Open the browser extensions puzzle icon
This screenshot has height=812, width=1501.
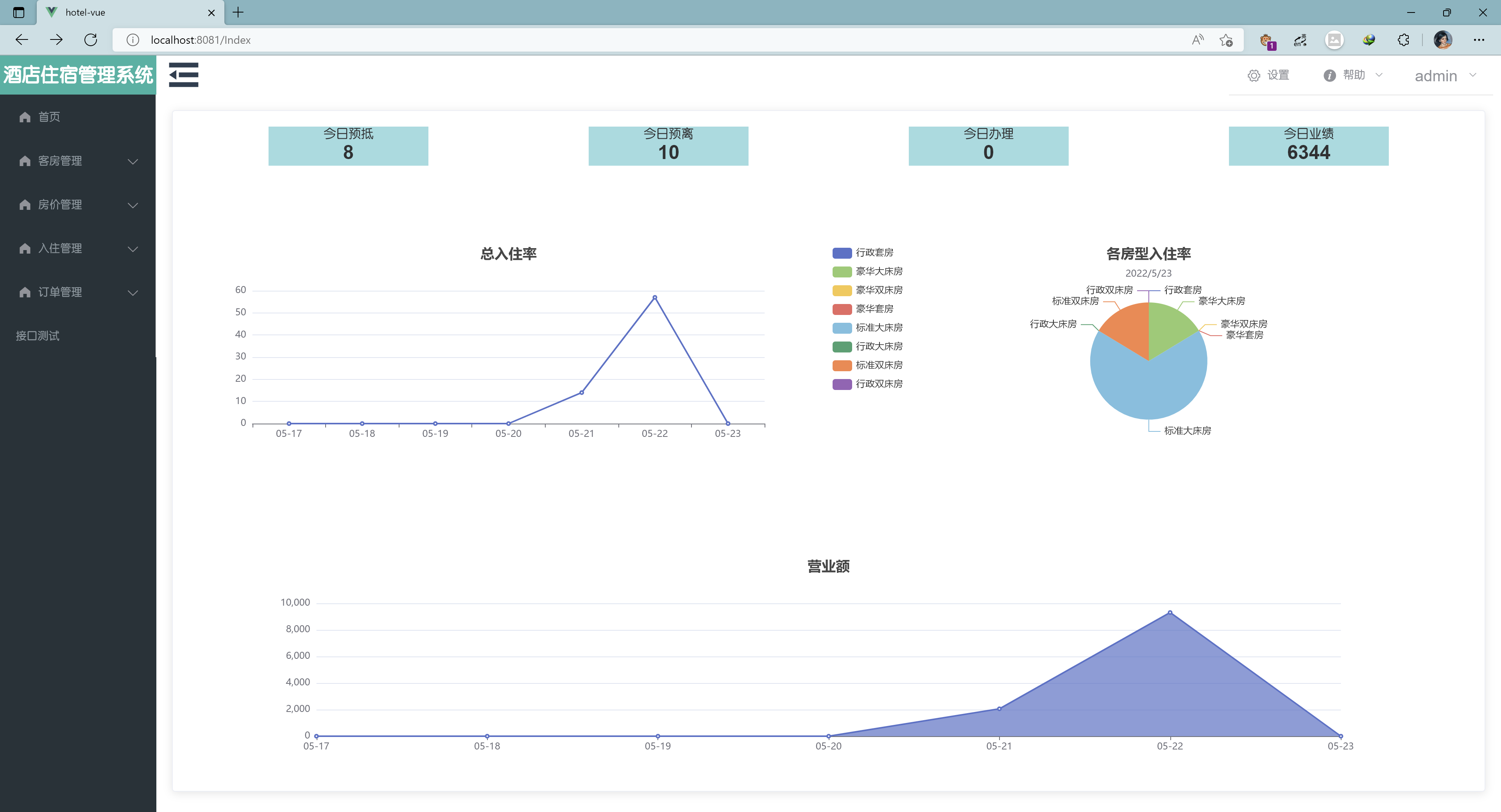[x=1403, y=39]
